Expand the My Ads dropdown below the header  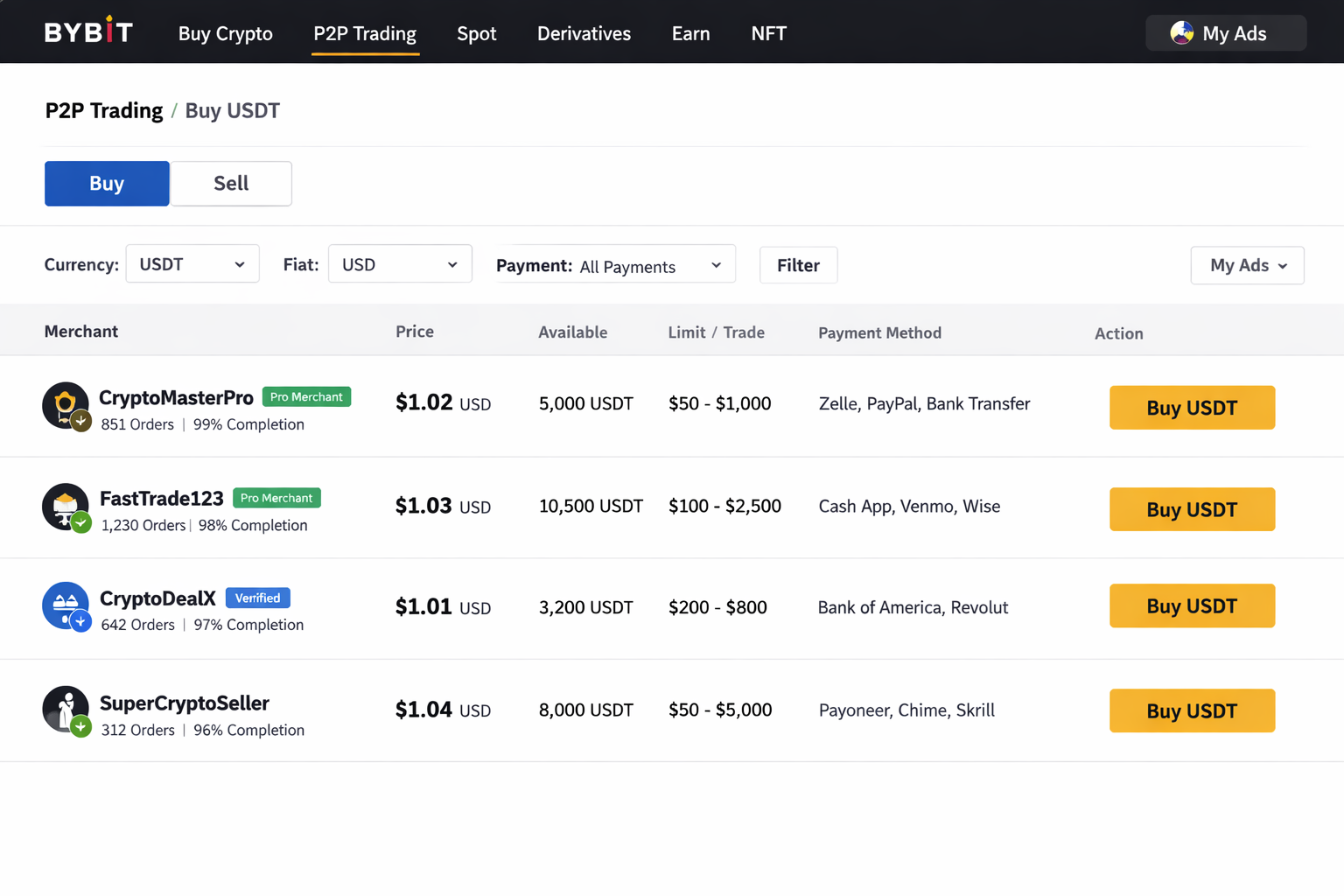1247,265
